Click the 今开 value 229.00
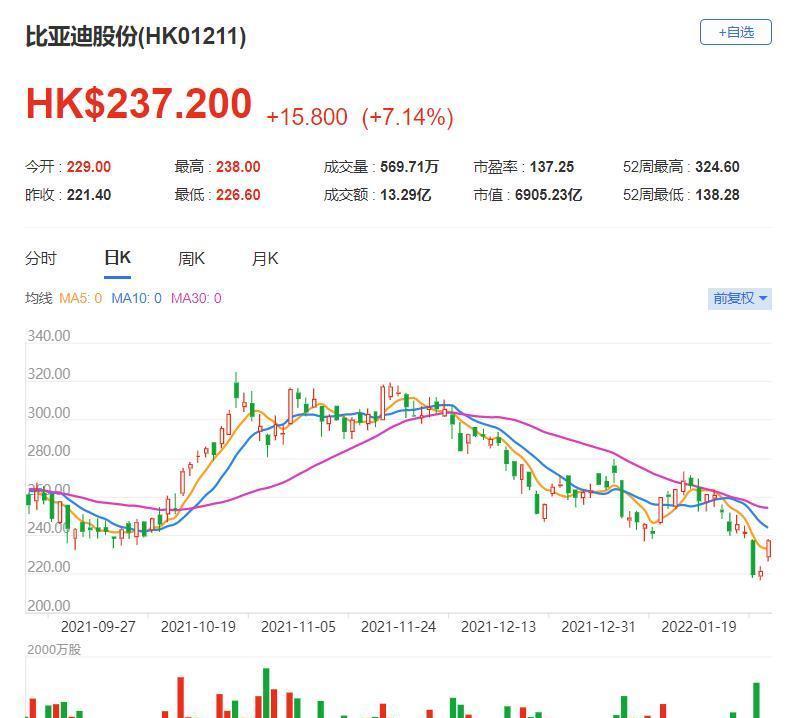The image size is (792, 718). tap(89, 167)
